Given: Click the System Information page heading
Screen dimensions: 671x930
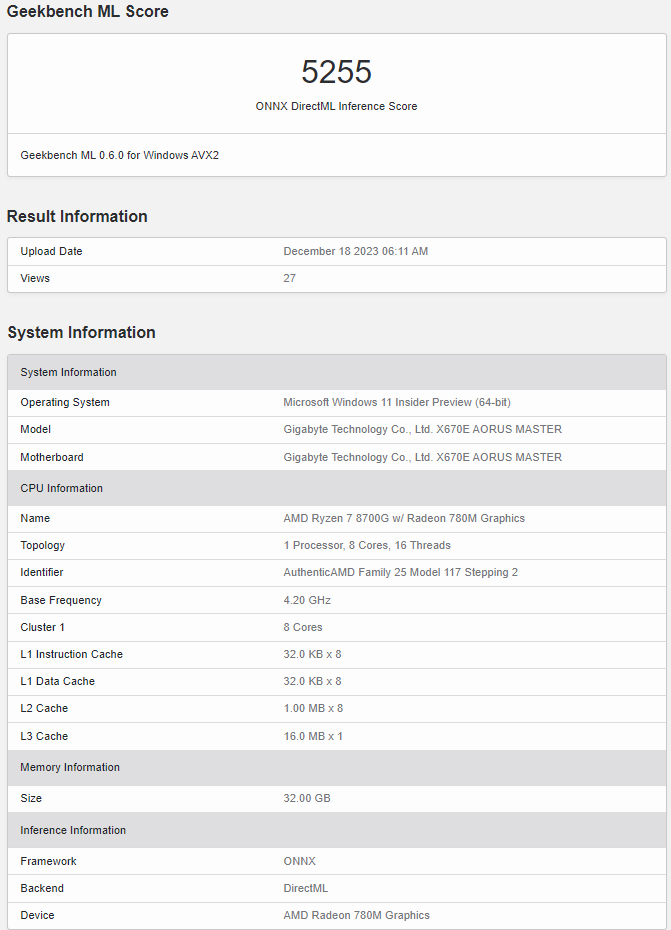Looking at the screenshot, I should (x=81, y=332).
